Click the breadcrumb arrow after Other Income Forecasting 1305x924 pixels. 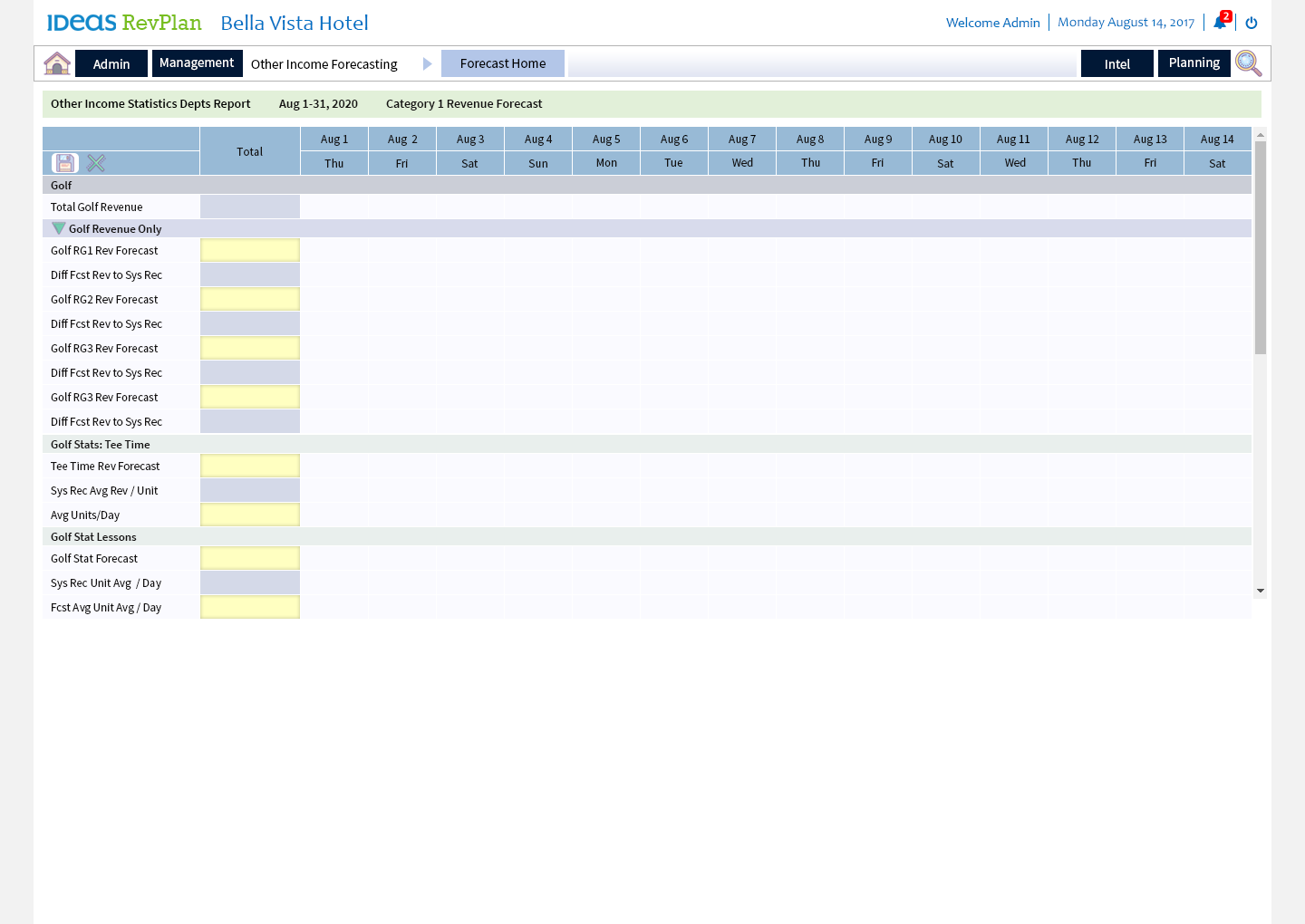coord(427,63)
